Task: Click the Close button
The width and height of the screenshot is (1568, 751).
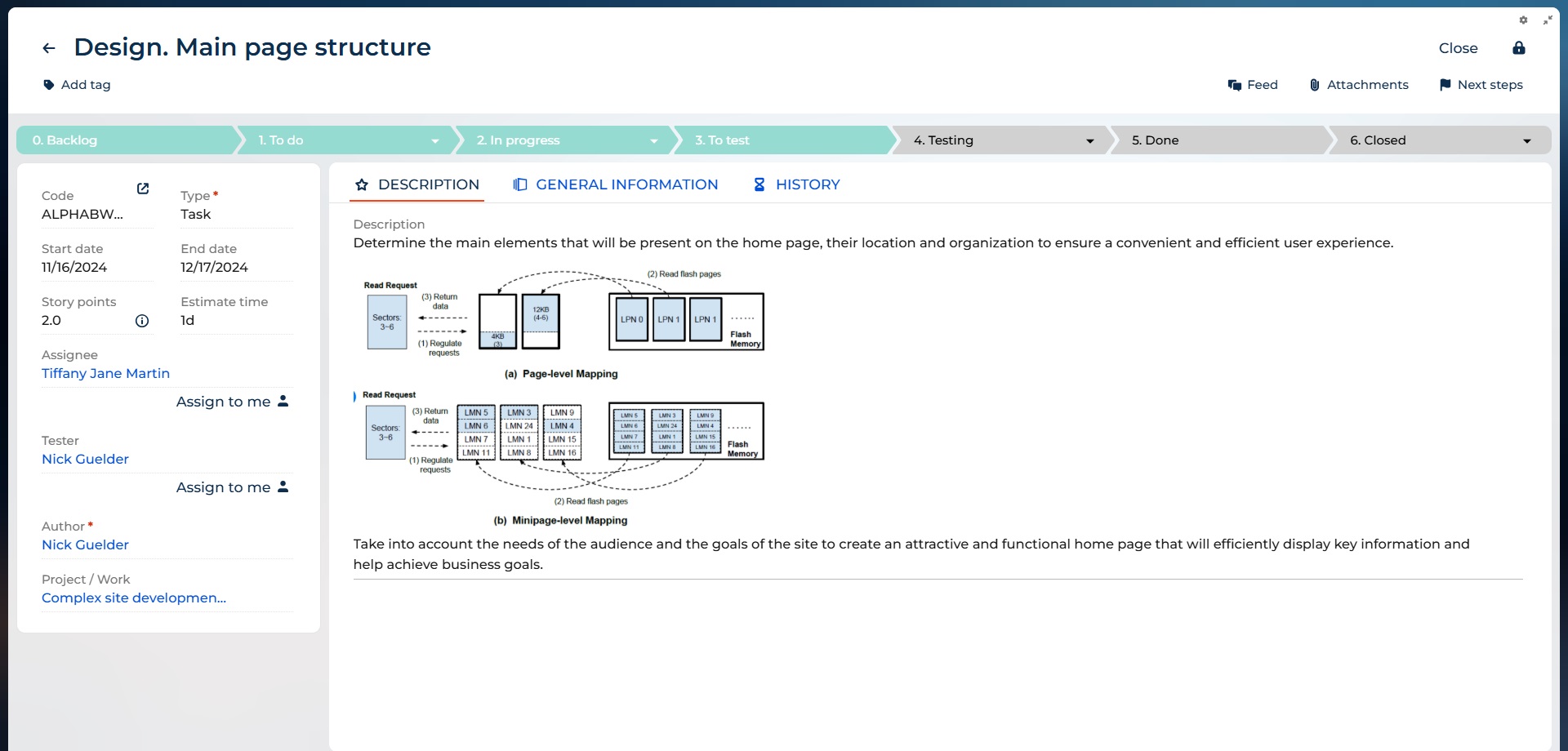Action: [1459, 48]
